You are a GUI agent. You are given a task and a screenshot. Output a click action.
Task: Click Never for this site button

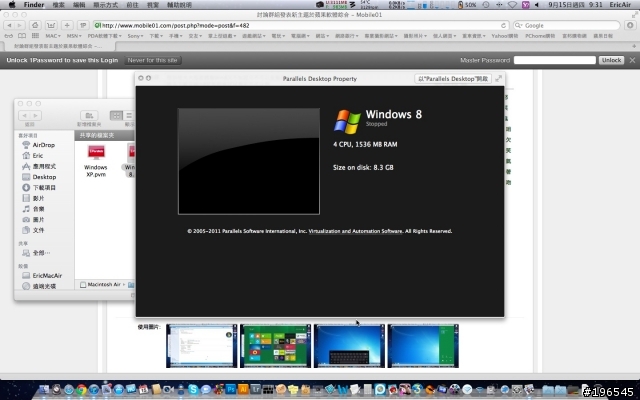152,60
